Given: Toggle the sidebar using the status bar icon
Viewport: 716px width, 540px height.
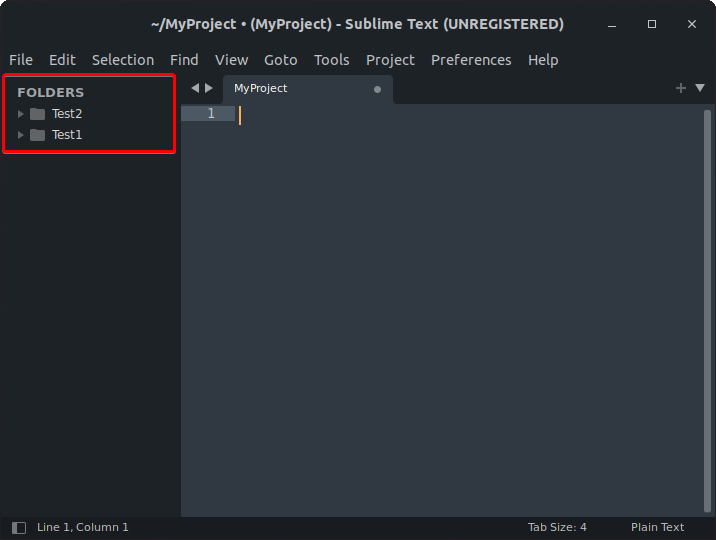Looking at the screenshot, I should tap(19, 528).
